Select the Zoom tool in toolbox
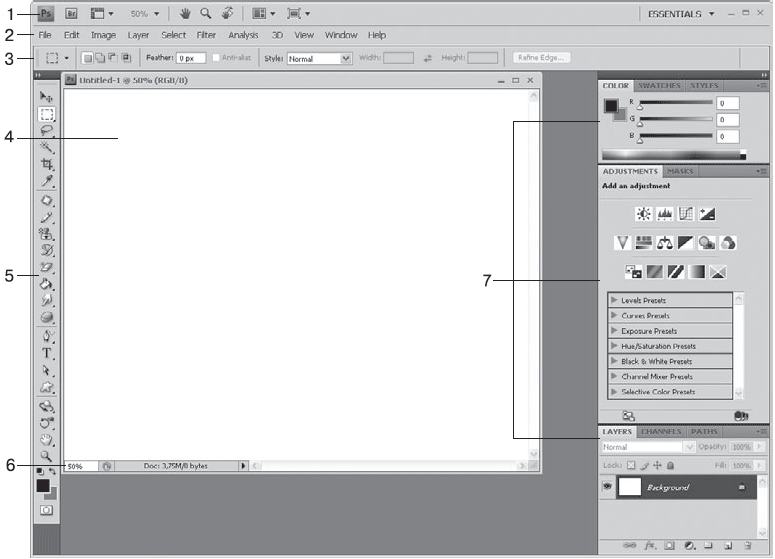 (x=47, y=456)
